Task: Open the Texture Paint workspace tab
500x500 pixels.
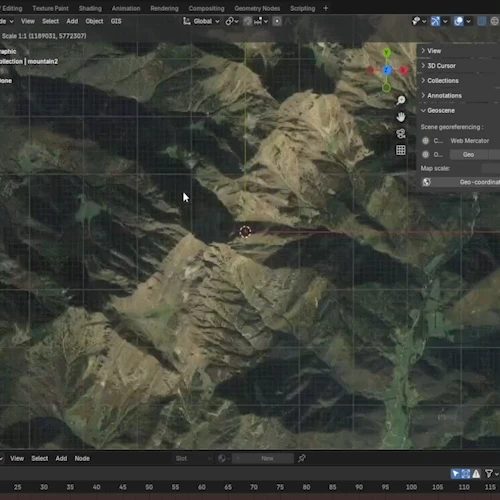Action: pos(51,8)
